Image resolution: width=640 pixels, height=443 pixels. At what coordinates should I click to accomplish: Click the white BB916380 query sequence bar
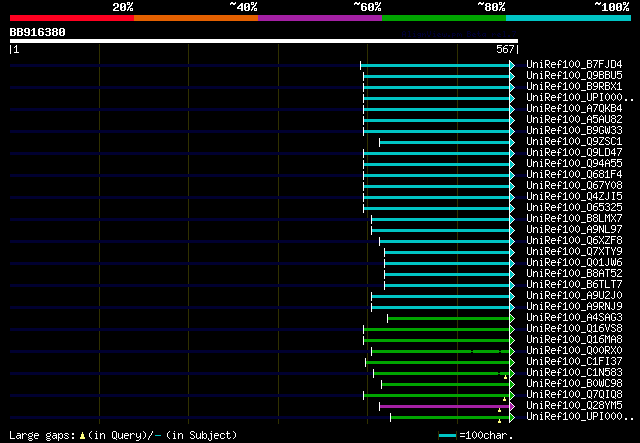(x=264, y=41)
